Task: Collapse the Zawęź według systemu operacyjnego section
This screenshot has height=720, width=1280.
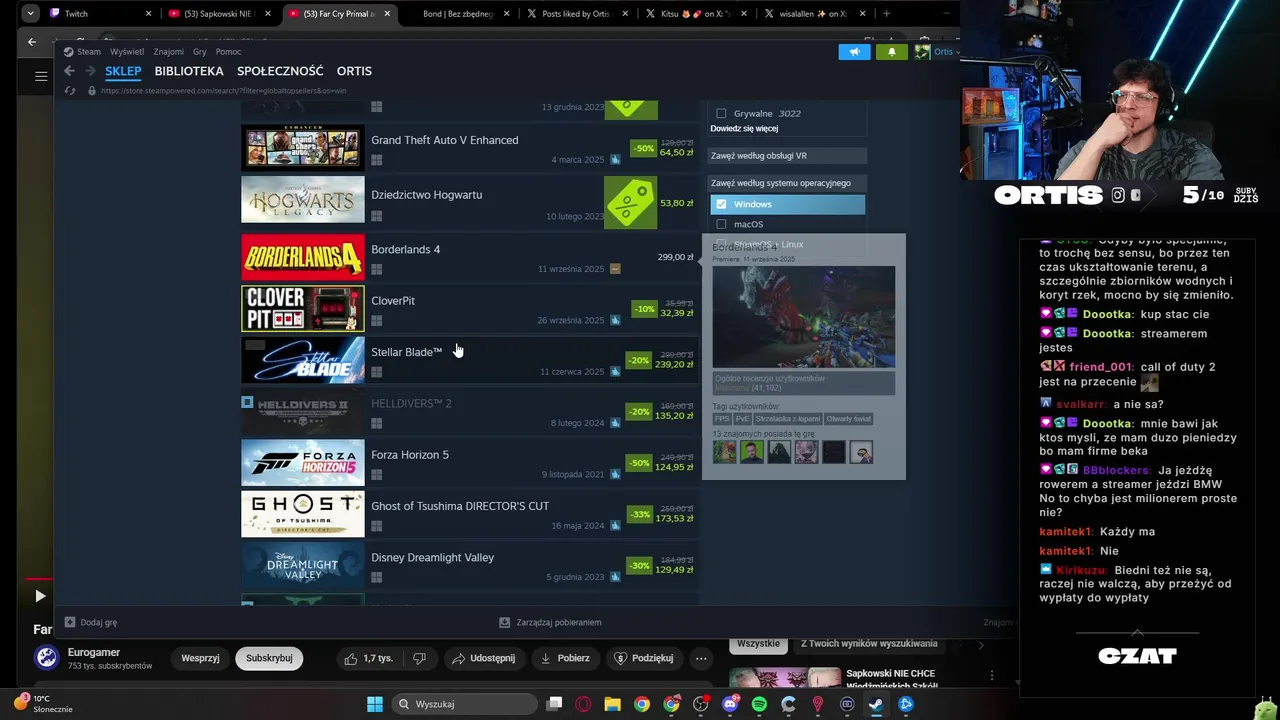Action: click(x=788, y=183)
